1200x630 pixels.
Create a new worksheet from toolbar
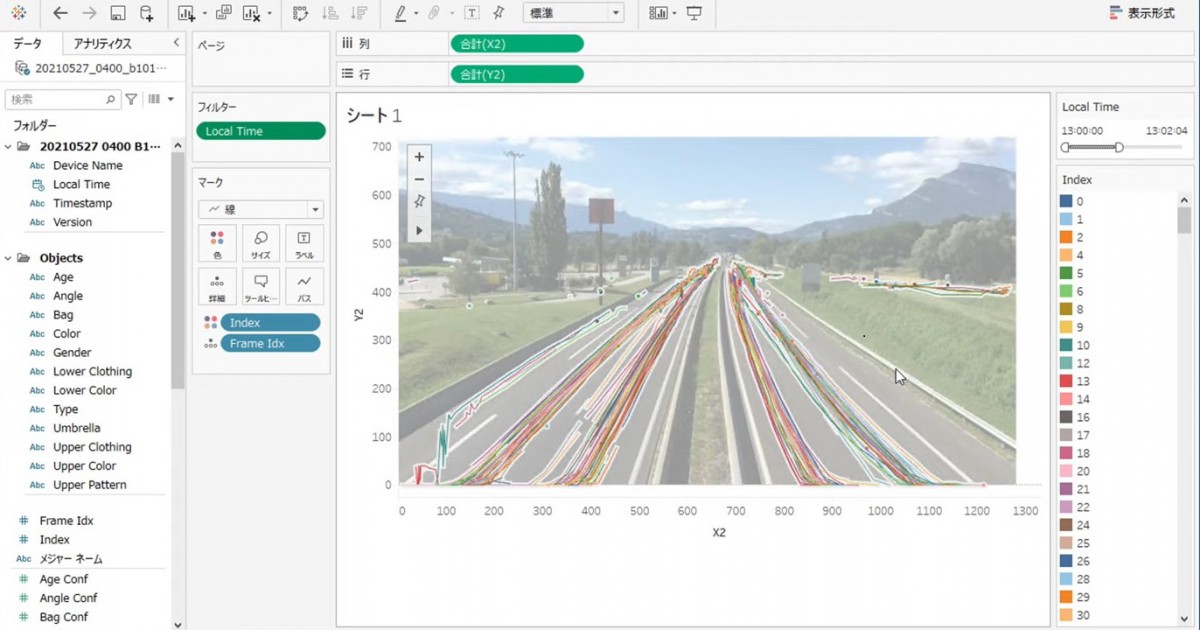(x=186, y=13)
